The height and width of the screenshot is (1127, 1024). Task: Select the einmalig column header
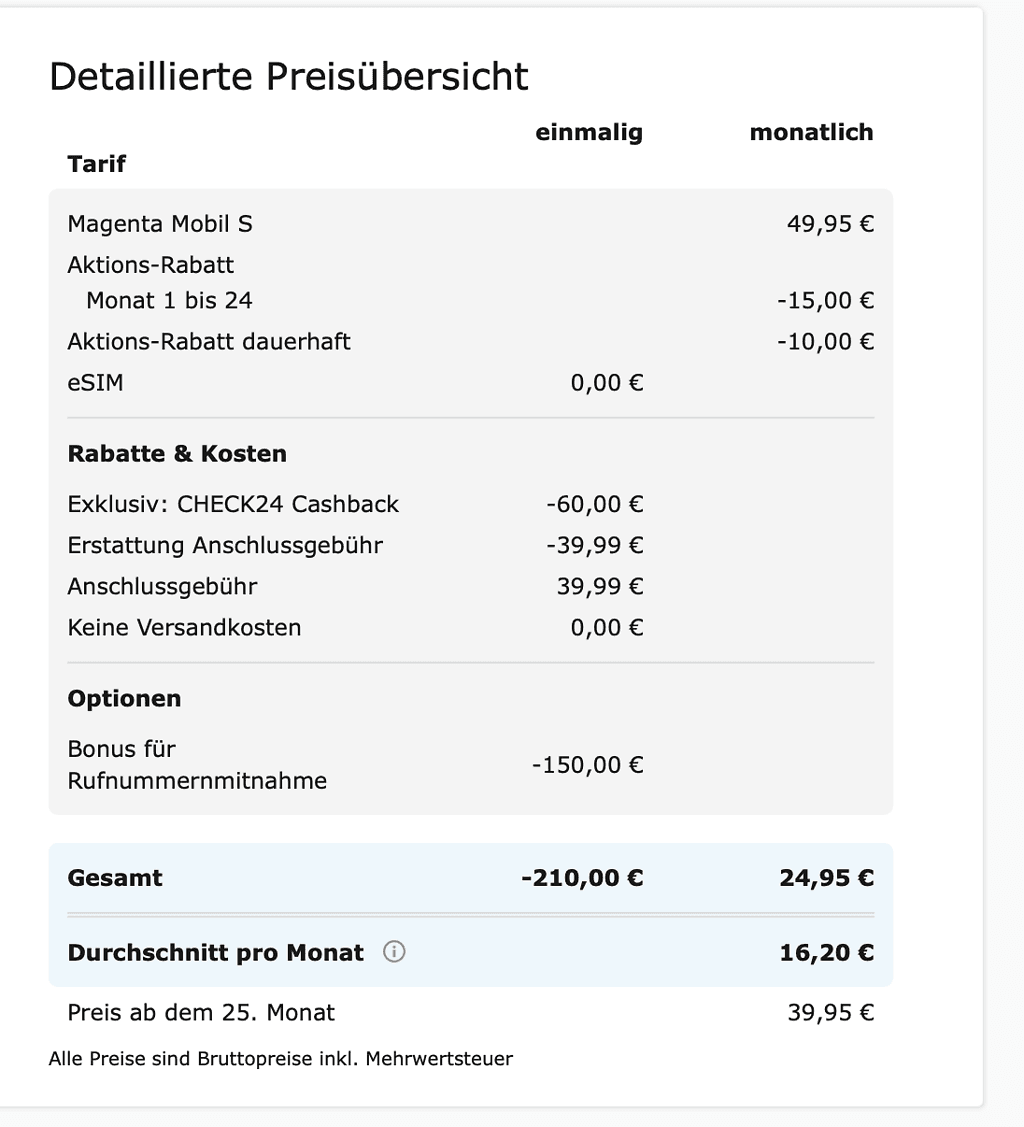click(x=589, y=132)
